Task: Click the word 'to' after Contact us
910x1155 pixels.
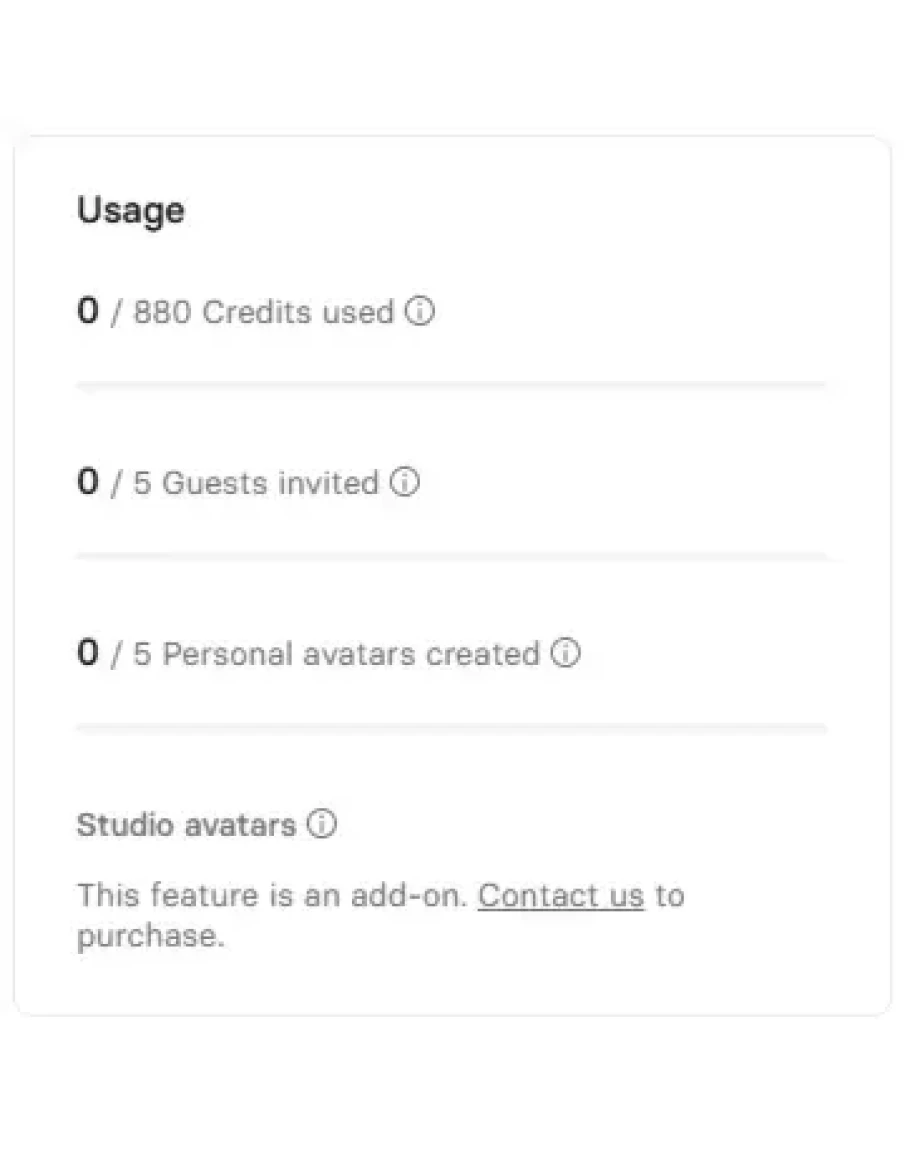Action: (669, 895)
